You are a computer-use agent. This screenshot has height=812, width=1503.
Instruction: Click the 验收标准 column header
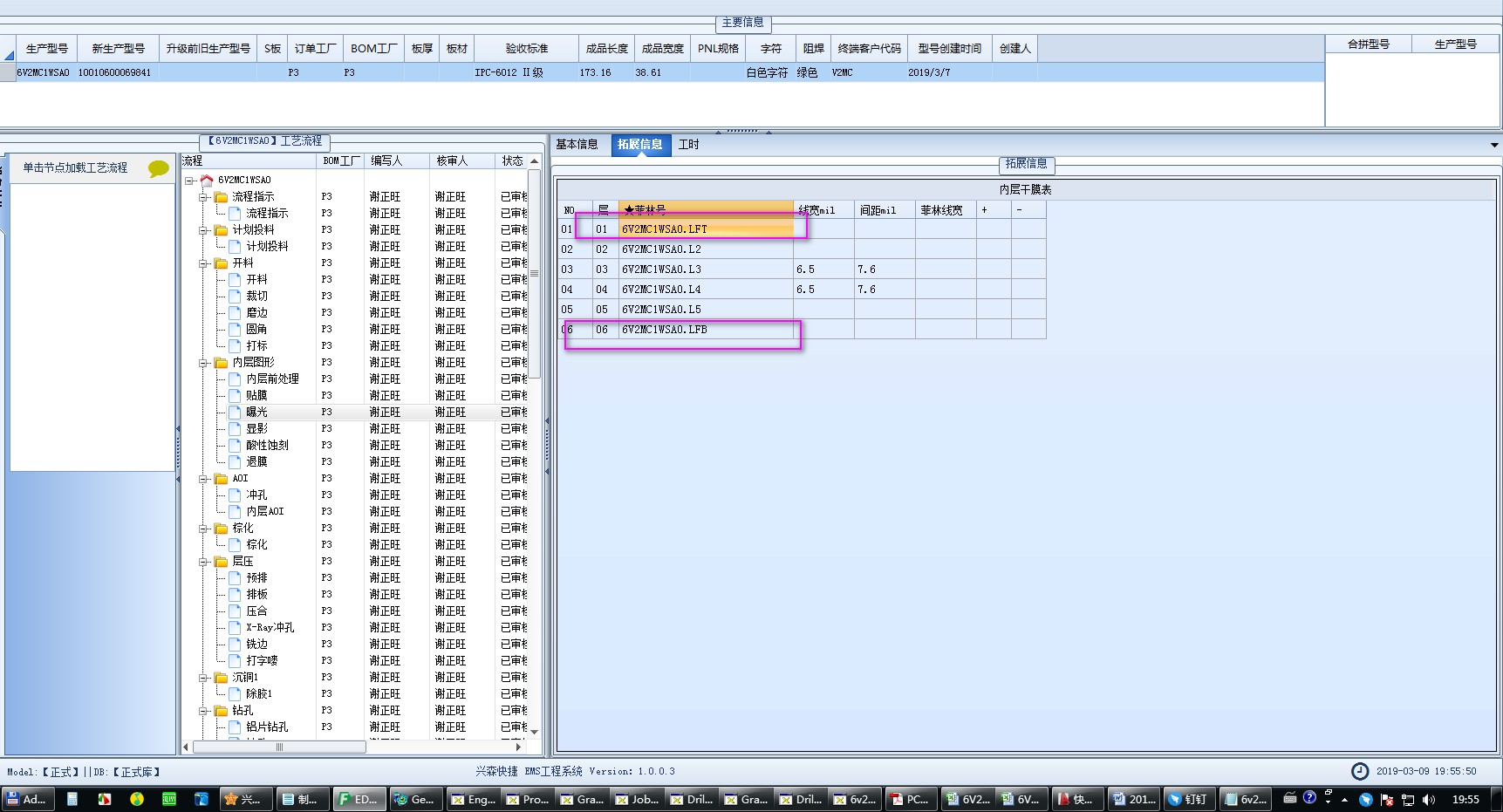coord(527,49)
